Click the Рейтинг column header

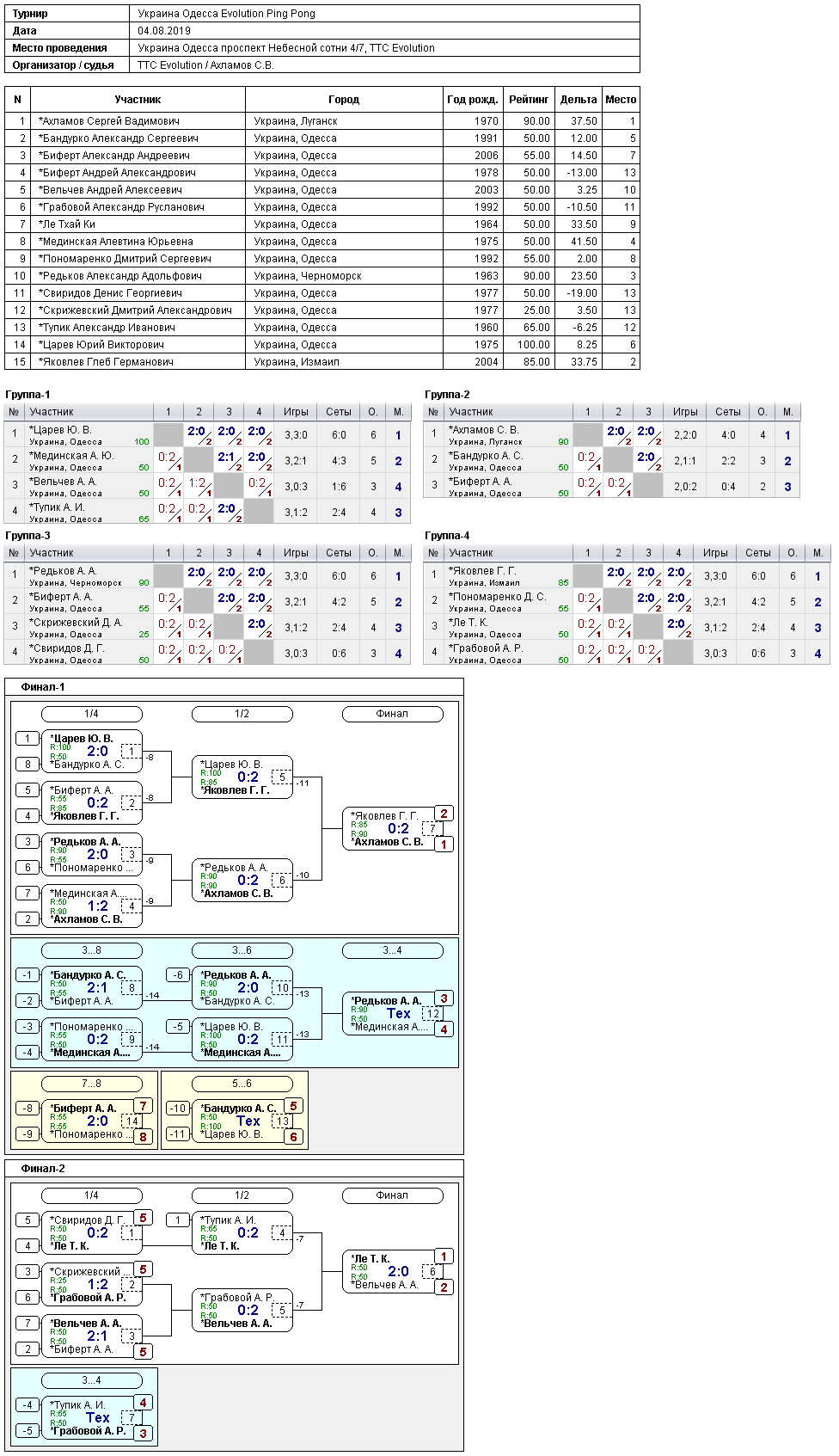(x=529, y=100)
